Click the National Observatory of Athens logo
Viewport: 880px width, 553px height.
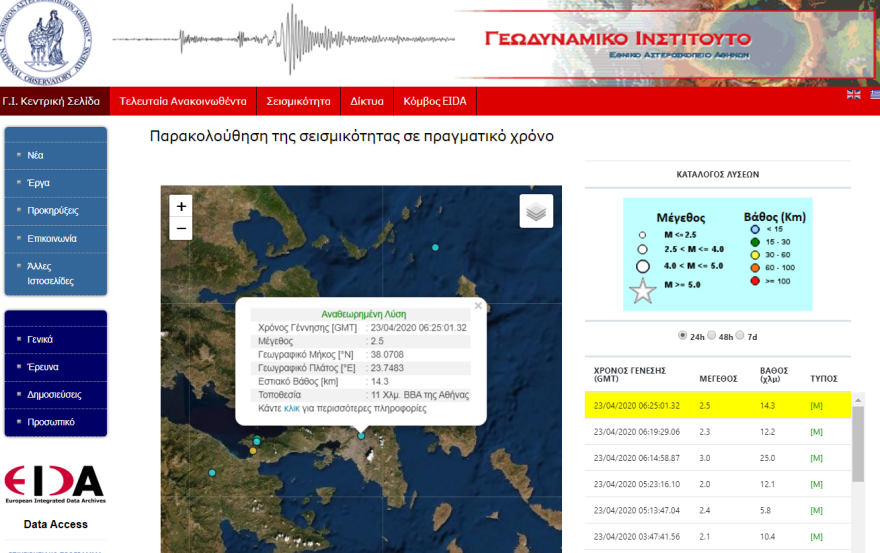click(x=45, y=42)
